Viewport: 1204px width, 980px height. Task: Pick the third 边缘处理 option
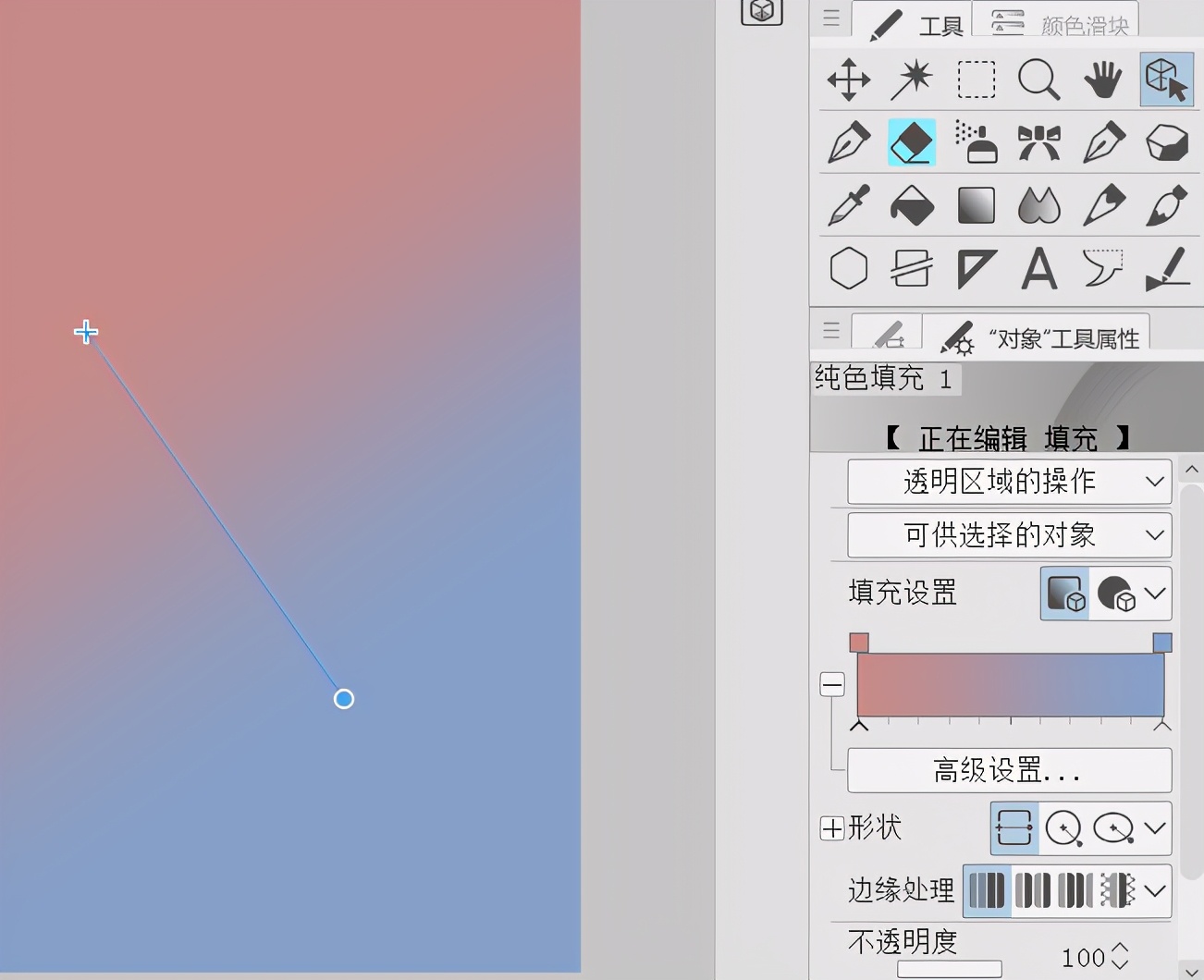(x=1075, y=890)
